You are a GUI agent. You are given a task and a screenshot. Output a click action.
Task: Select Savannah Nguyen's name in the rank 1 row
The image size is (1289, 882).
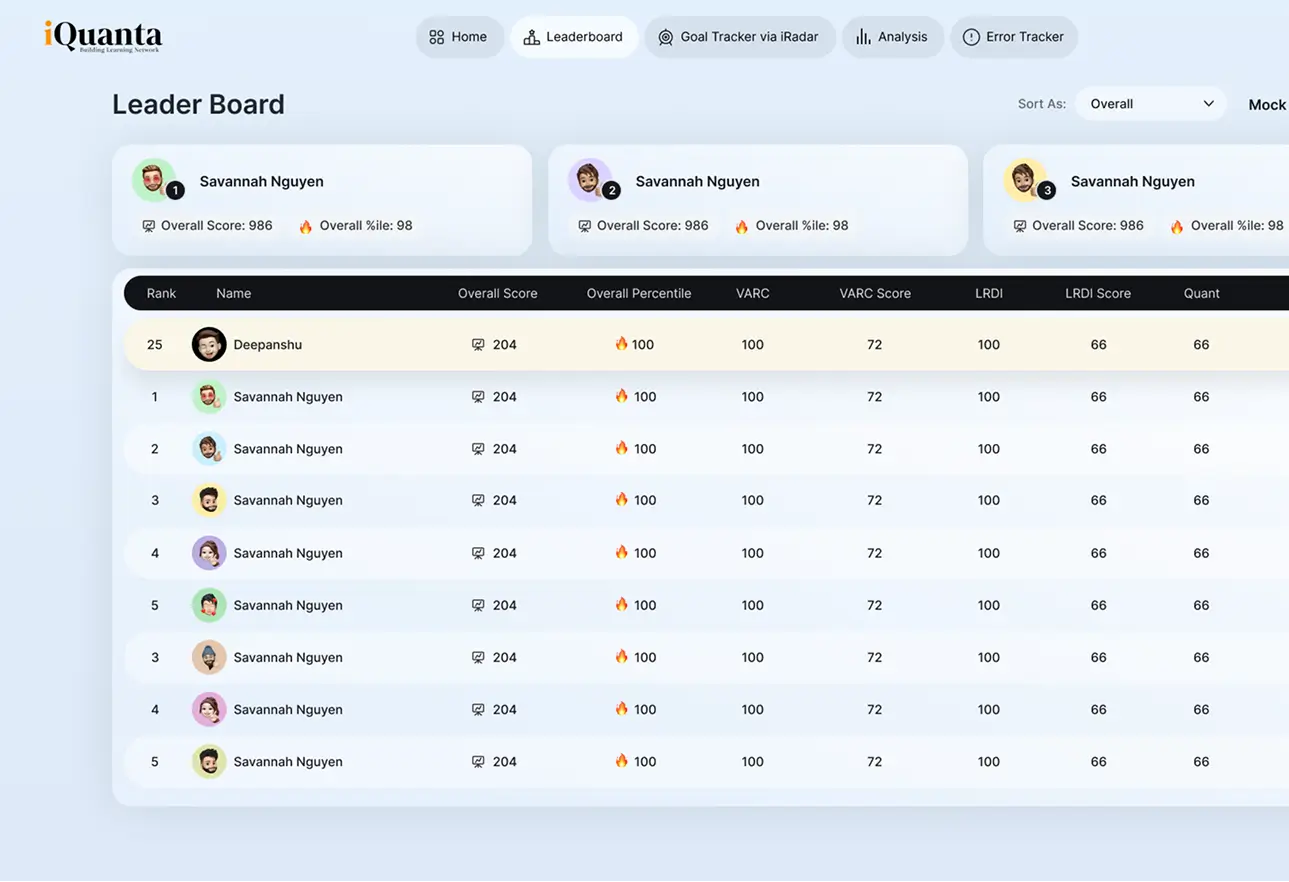pos(288,397)
